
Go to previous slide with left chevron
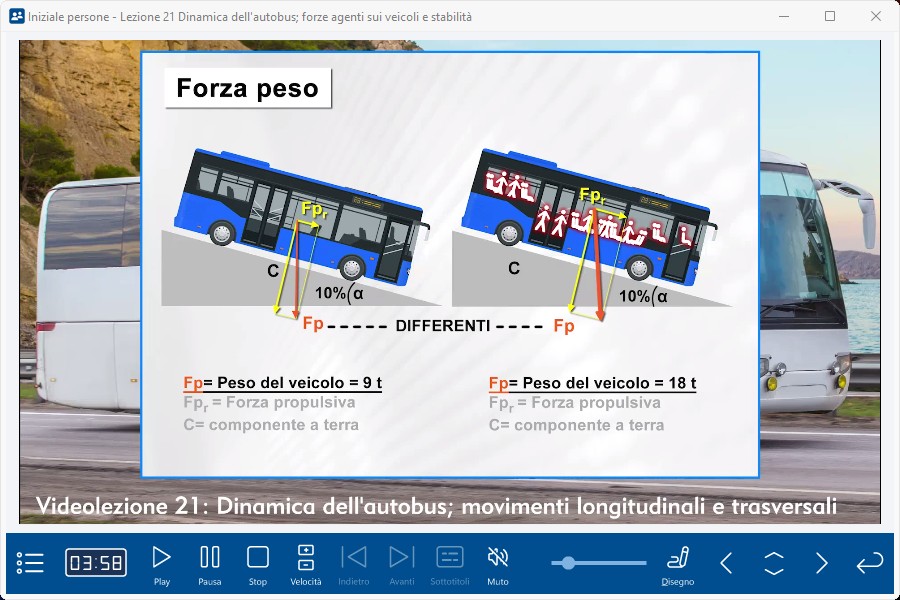727,563
